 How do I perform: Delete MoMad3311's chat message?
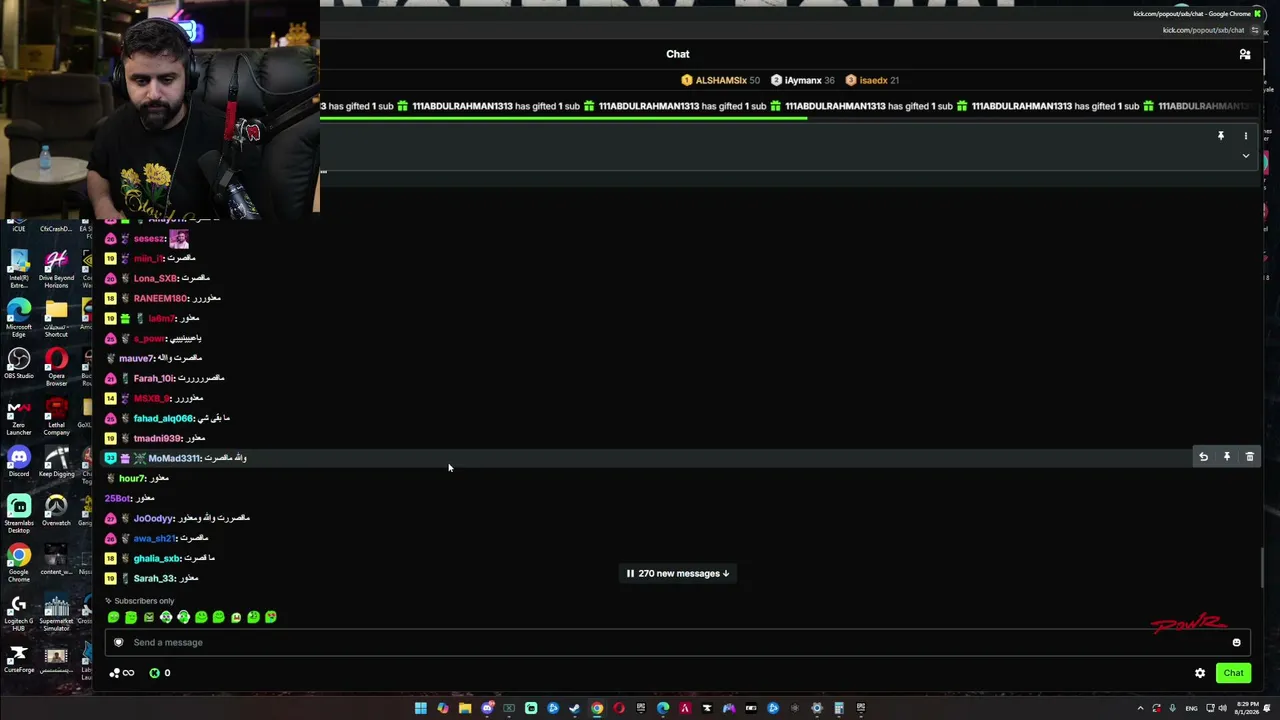click(1250, 457)
